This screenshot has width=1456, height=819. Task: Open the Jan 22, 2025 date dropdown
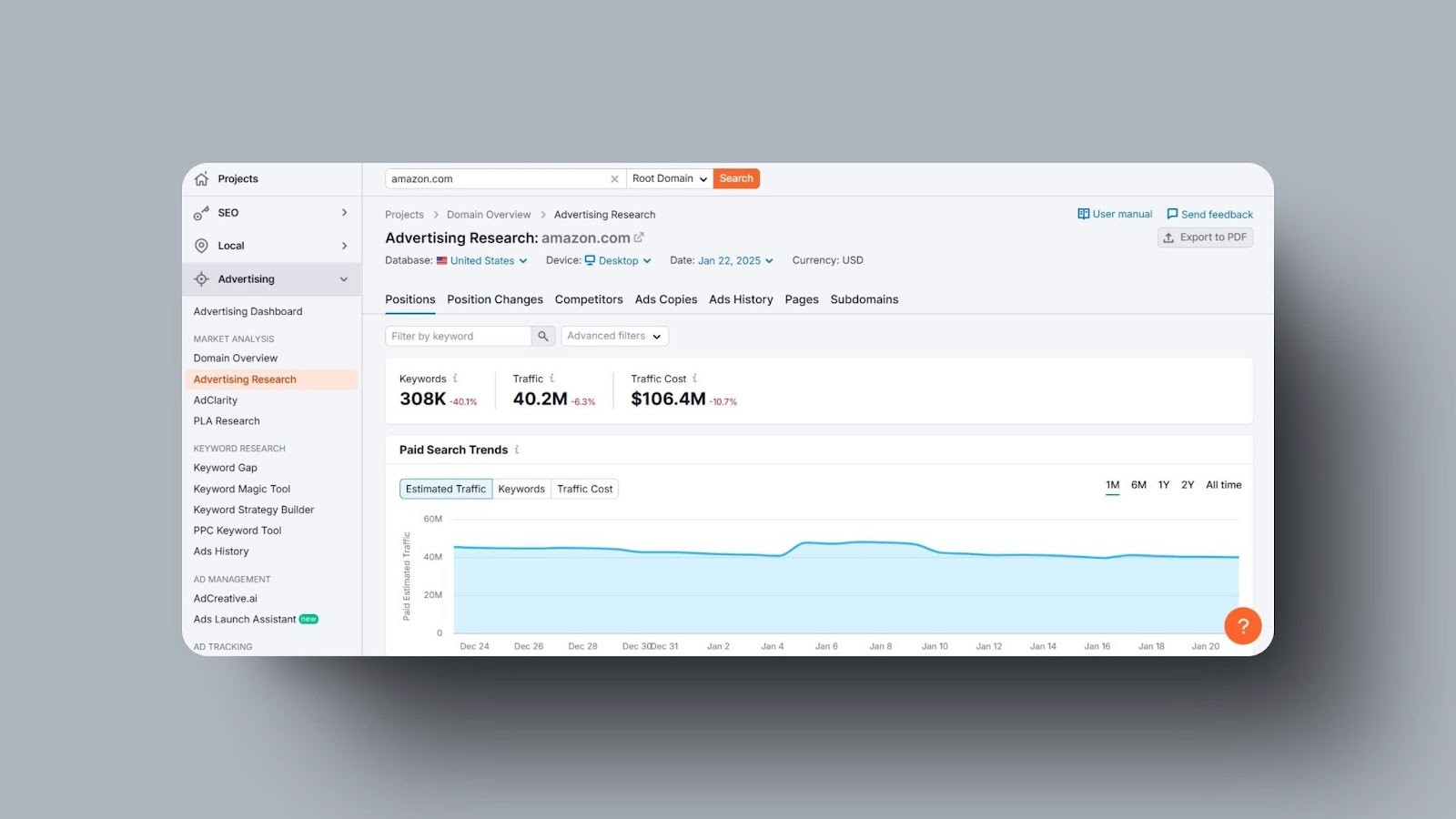pyautogui.click(x=735, y=260)
